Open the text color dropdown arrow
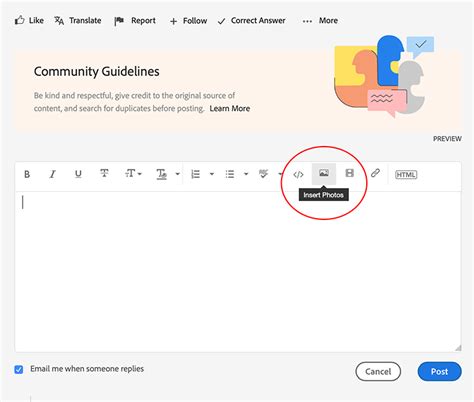The image size is (474, 402). click(178, 174)
